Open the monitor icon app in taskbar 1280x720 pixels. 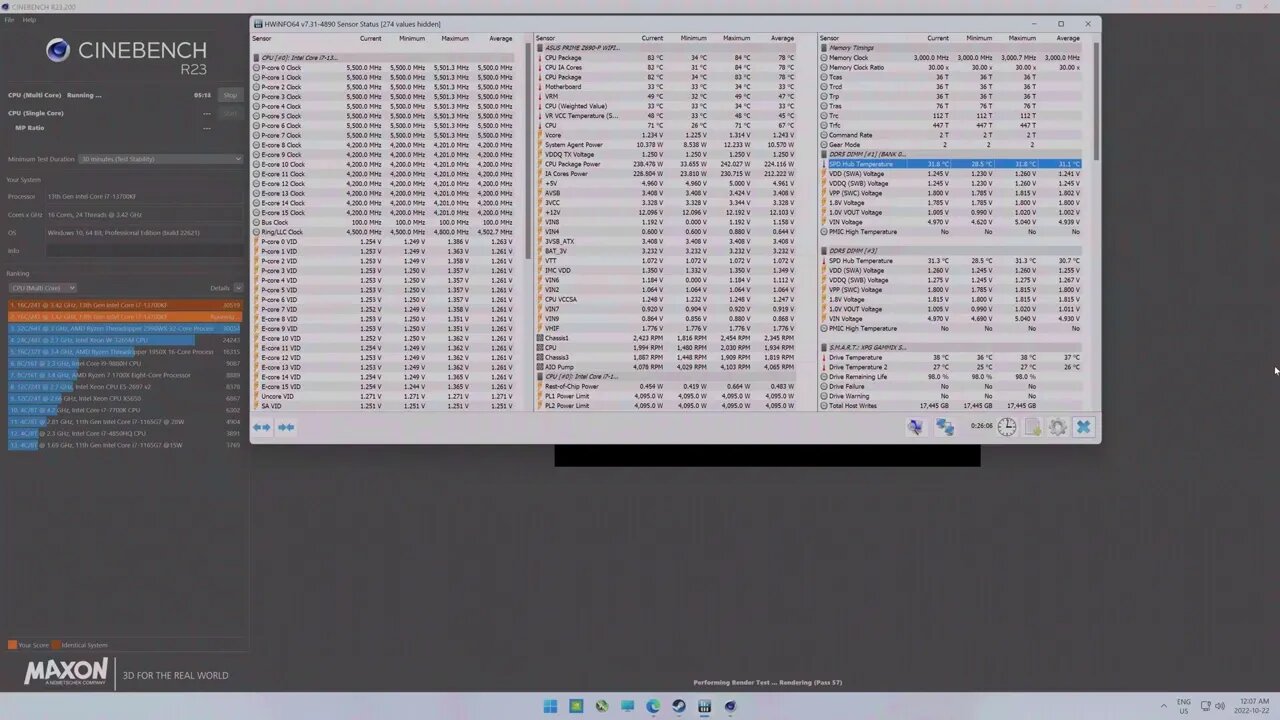click(x=627, y=706)
